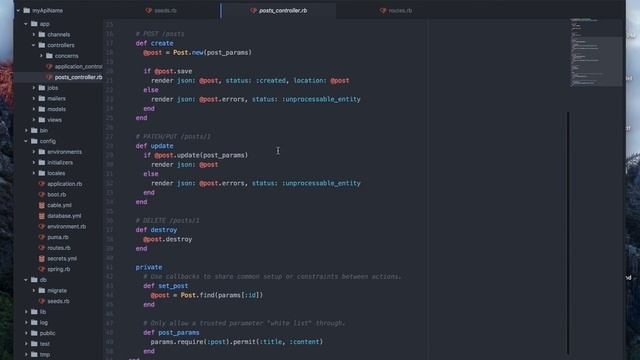This screenshot has width=640, height=360.
Task: Select the posts_controller.rb editor tab
Action: [278, 11]
